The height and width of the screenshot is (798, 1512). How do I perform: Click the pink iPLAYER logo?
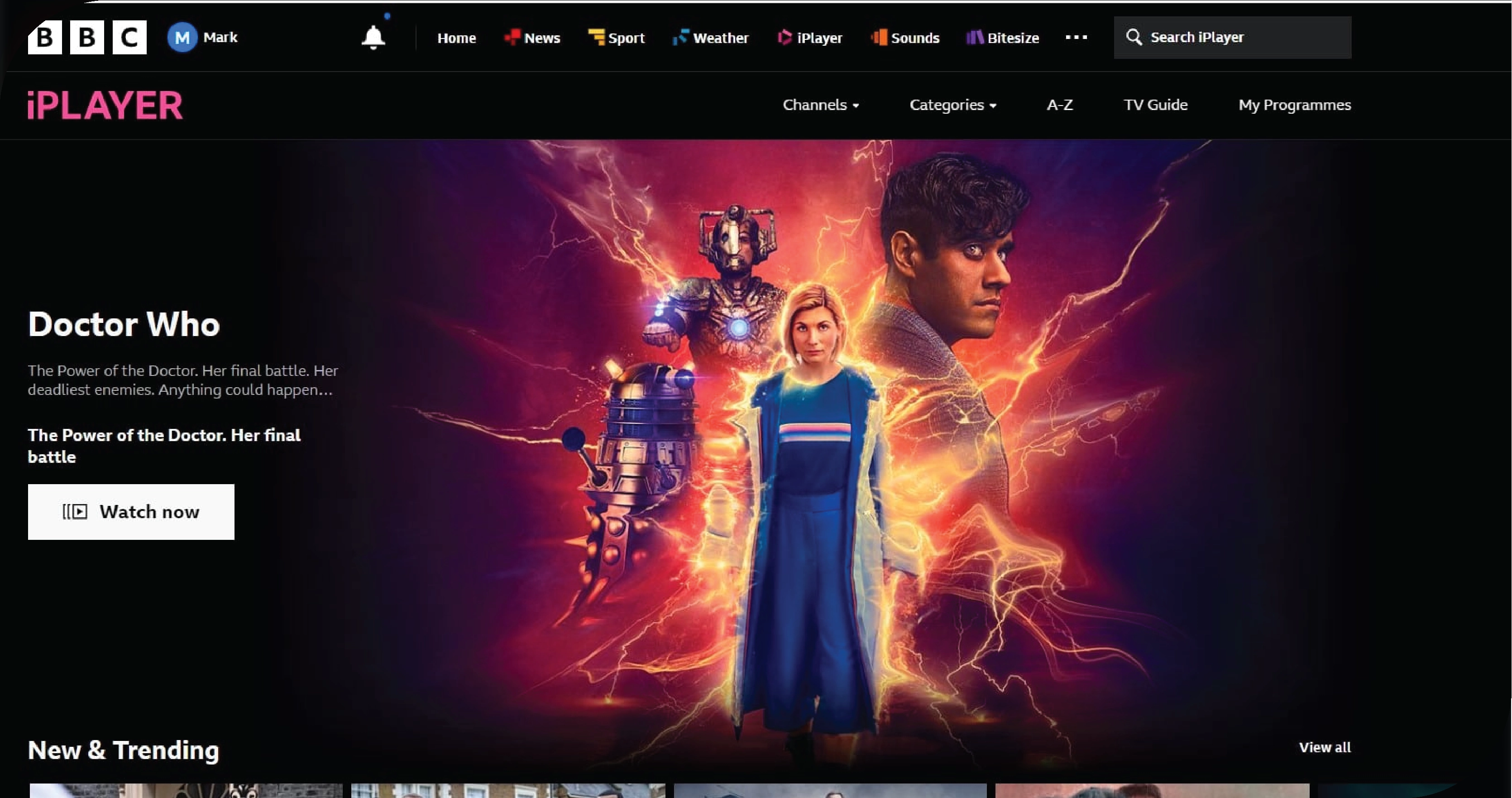pyautogui.click(x=105, y=106)
